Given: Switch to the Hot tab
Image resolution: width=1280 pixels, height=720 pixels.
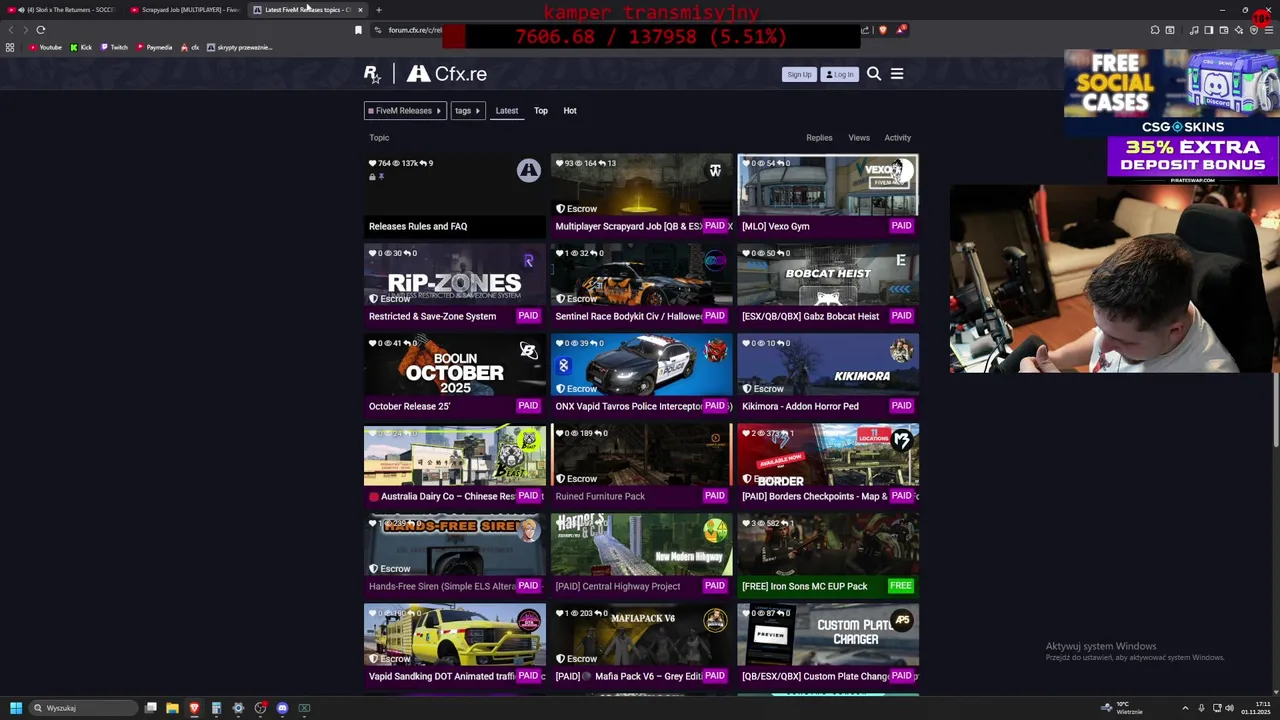Looking at the screenshot, I should click(x=570, y=111).
